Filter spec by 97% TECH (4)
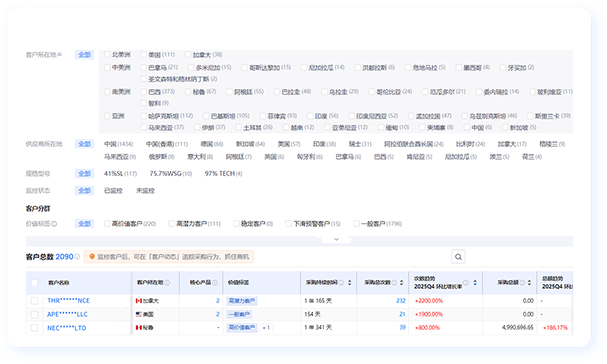The height and width of the screenshot is (364, 607). pos(223,173)
